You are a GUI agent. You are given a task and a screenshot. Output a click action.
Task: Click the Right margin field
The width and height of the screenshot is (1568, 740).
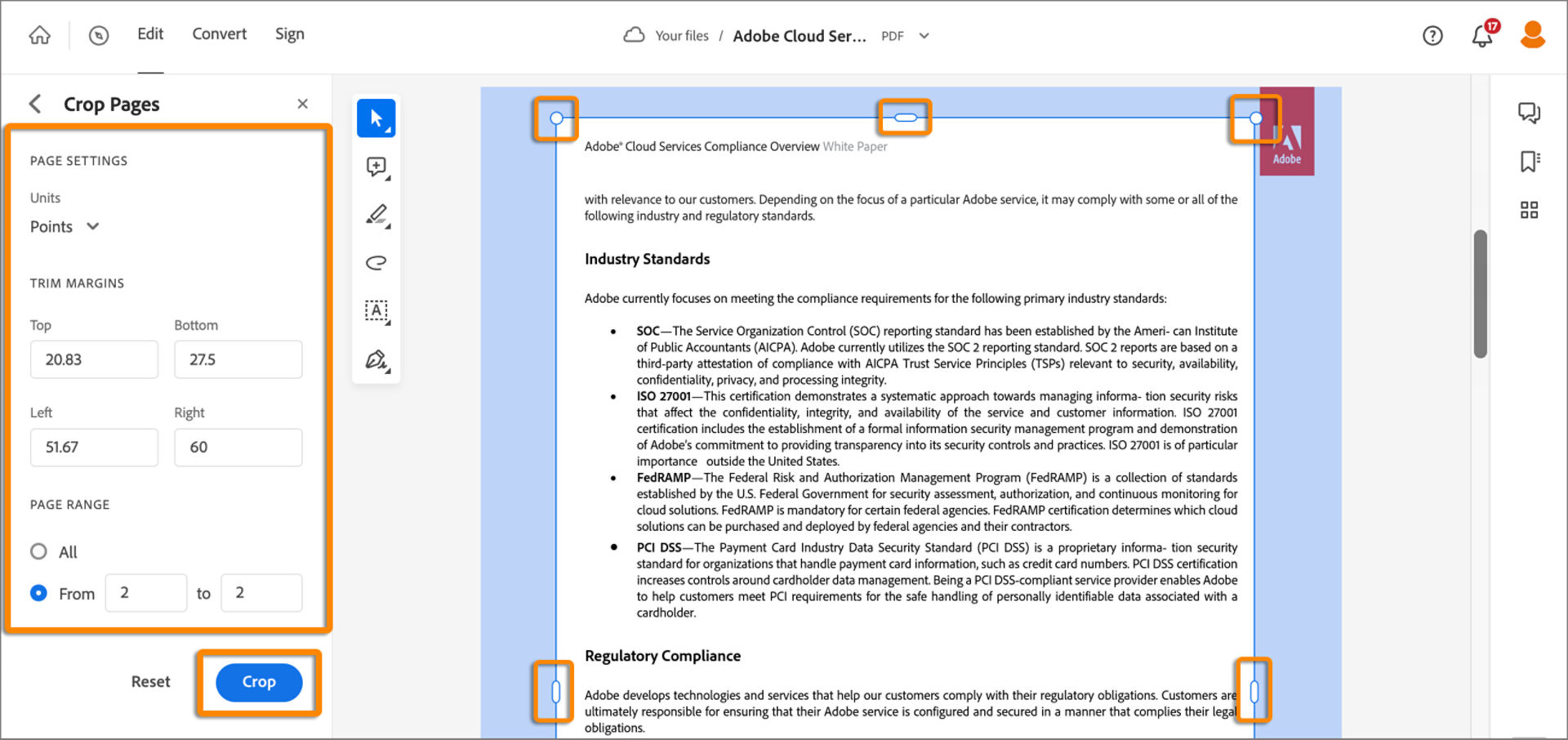pos(238,448)
